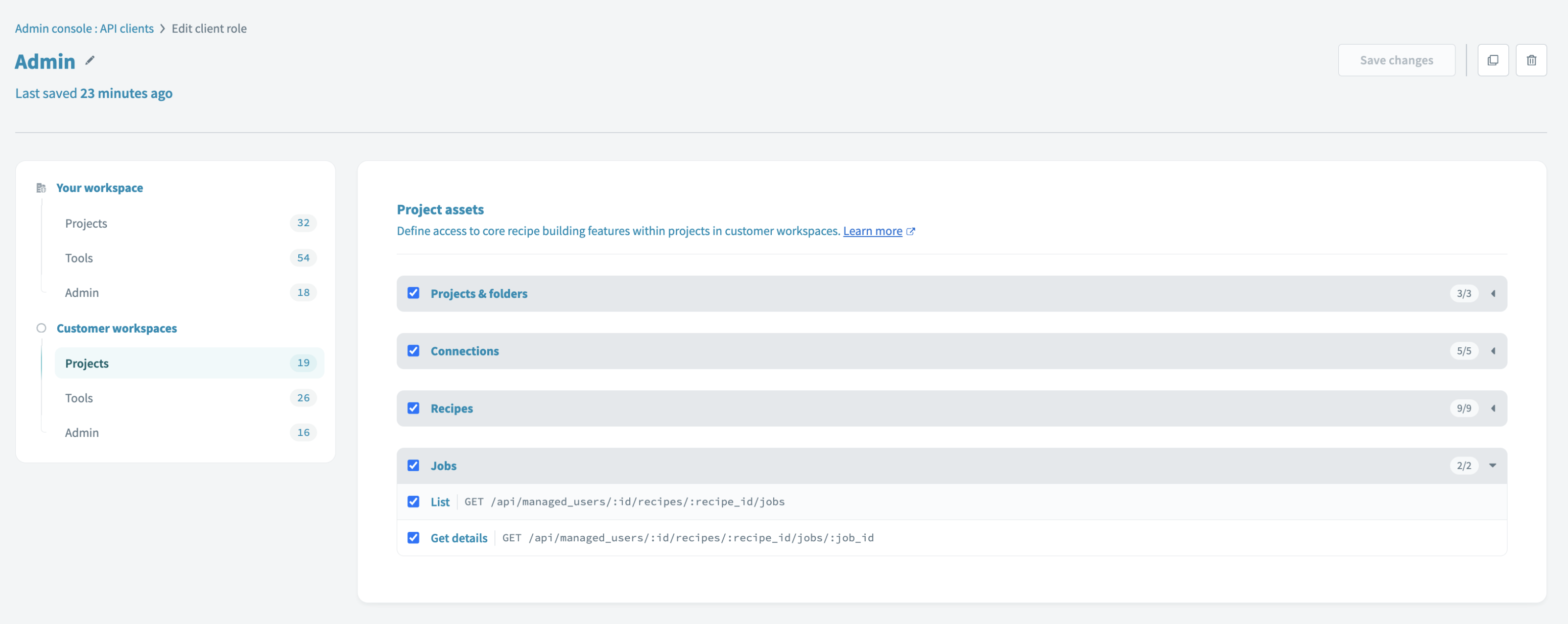This screenshot has height=624, width=1568.
Task: Click the Save changes button
Action: [x=1396, y=60]
